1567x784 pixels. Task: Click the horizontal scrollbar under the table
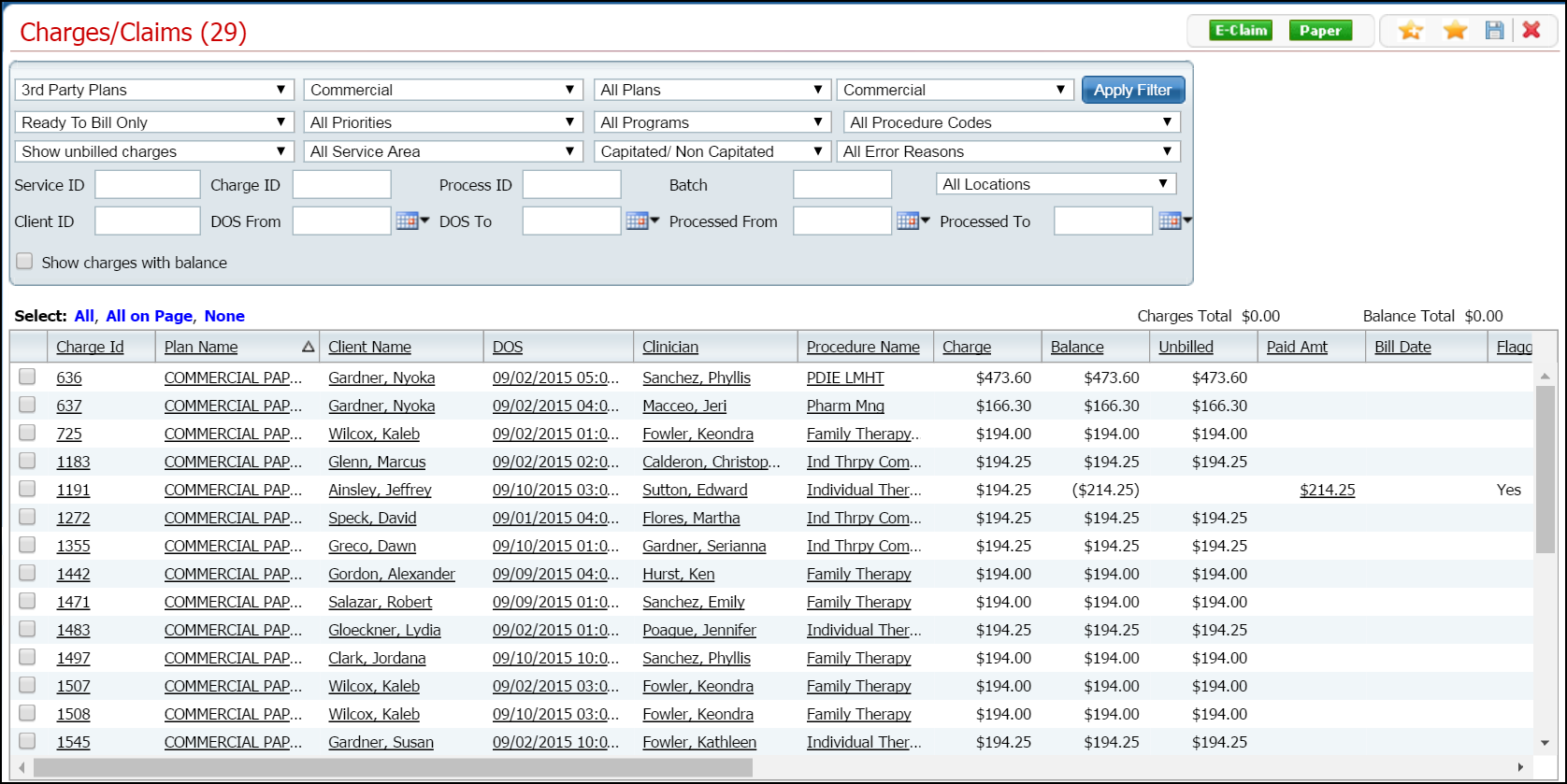click(x=393, y=767)
